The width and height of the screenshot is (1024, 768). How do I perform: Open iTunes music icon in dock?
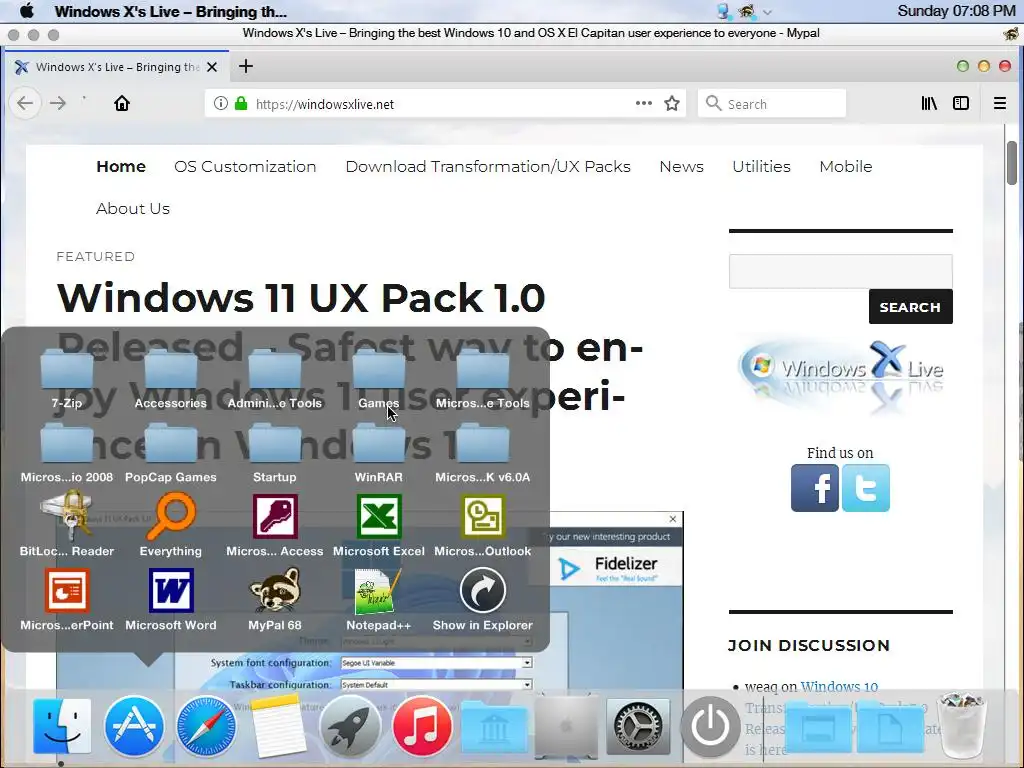click(422, 726)
